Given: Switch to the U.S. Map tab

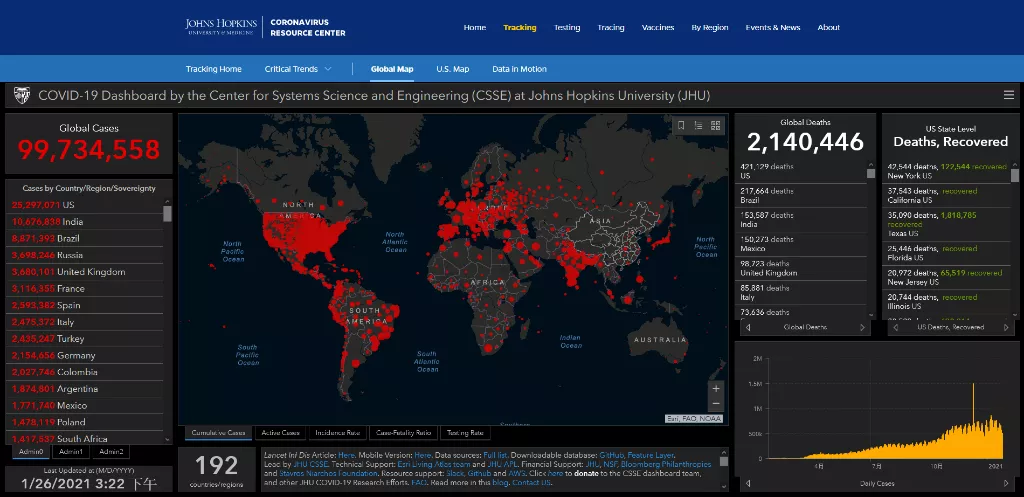Looking at the screenshot, I should [x=453, y=69].
